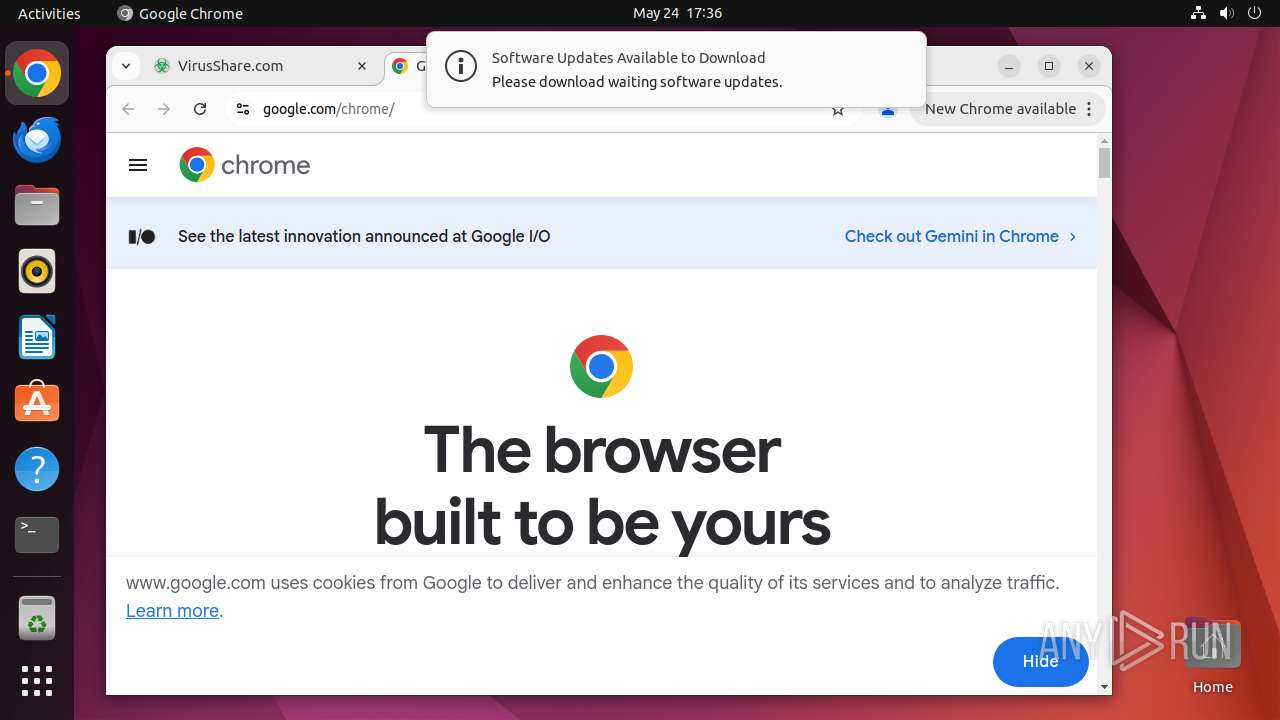Open the Files manager dock icon
Viewport: 1280px width, 720px height.
click(37, 206)
